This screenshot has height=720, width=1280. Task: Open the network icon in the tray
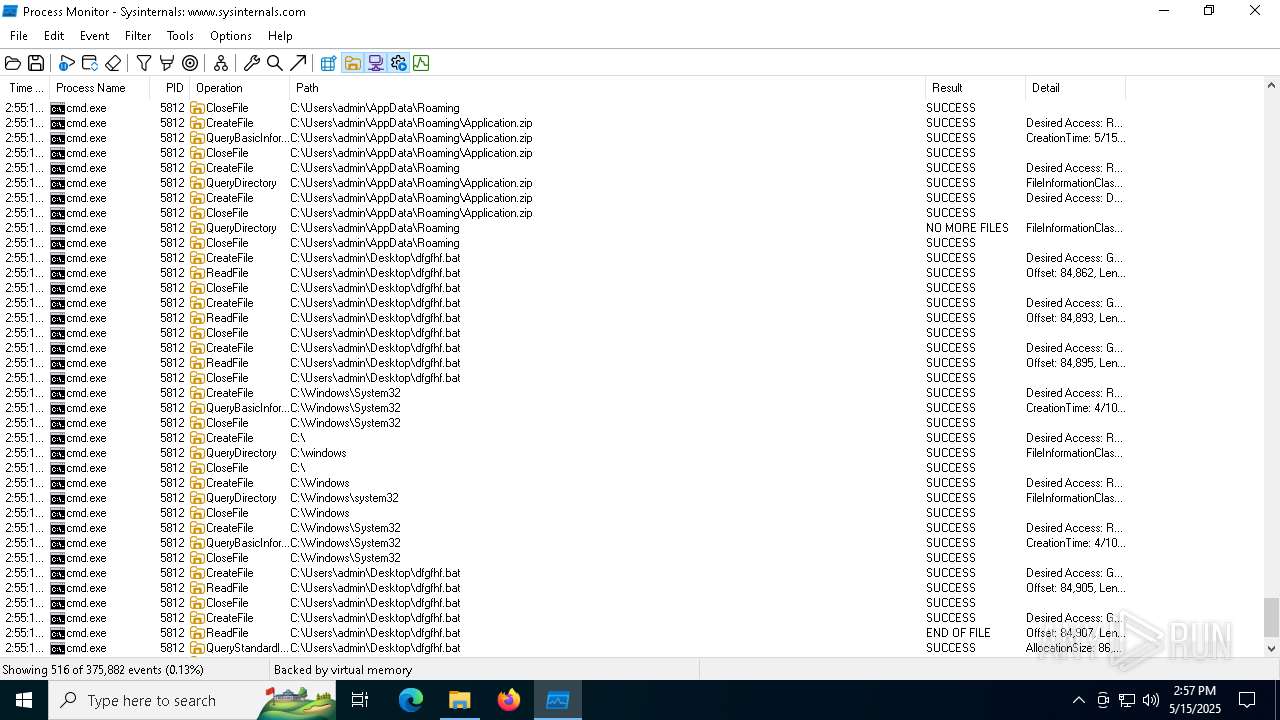(x=1126, y=700)
